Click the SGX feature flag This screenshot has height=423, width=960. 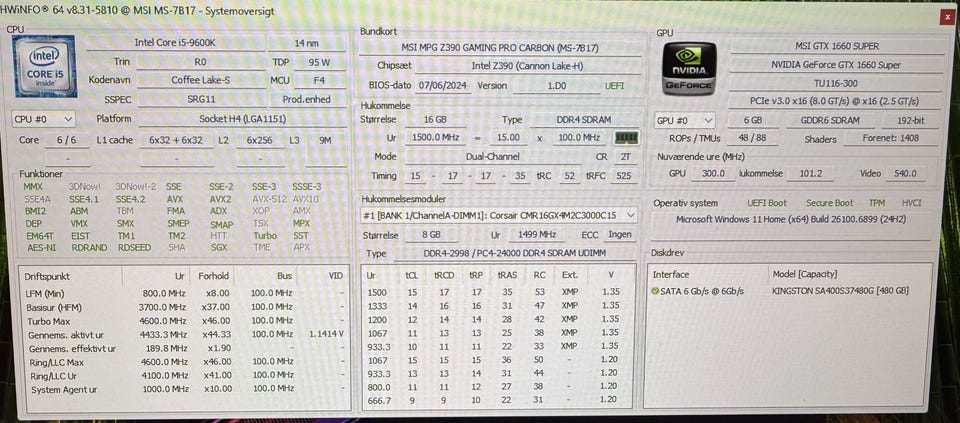click(x=219, y=248)
